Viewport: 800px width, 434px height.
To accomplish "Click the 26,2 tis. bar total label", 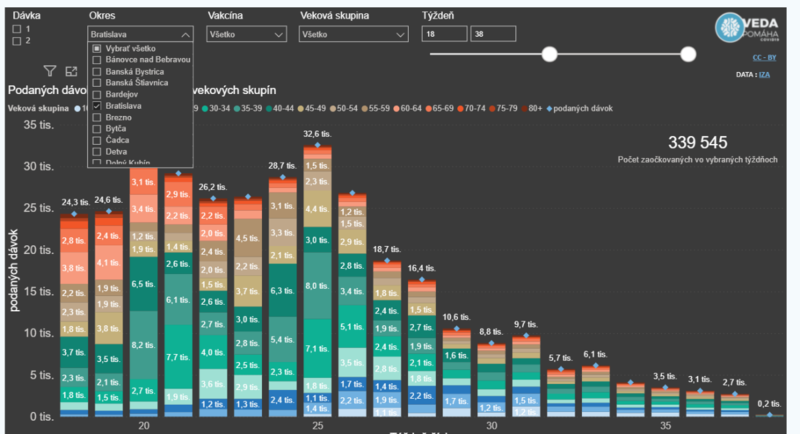I will click(213, 187).
